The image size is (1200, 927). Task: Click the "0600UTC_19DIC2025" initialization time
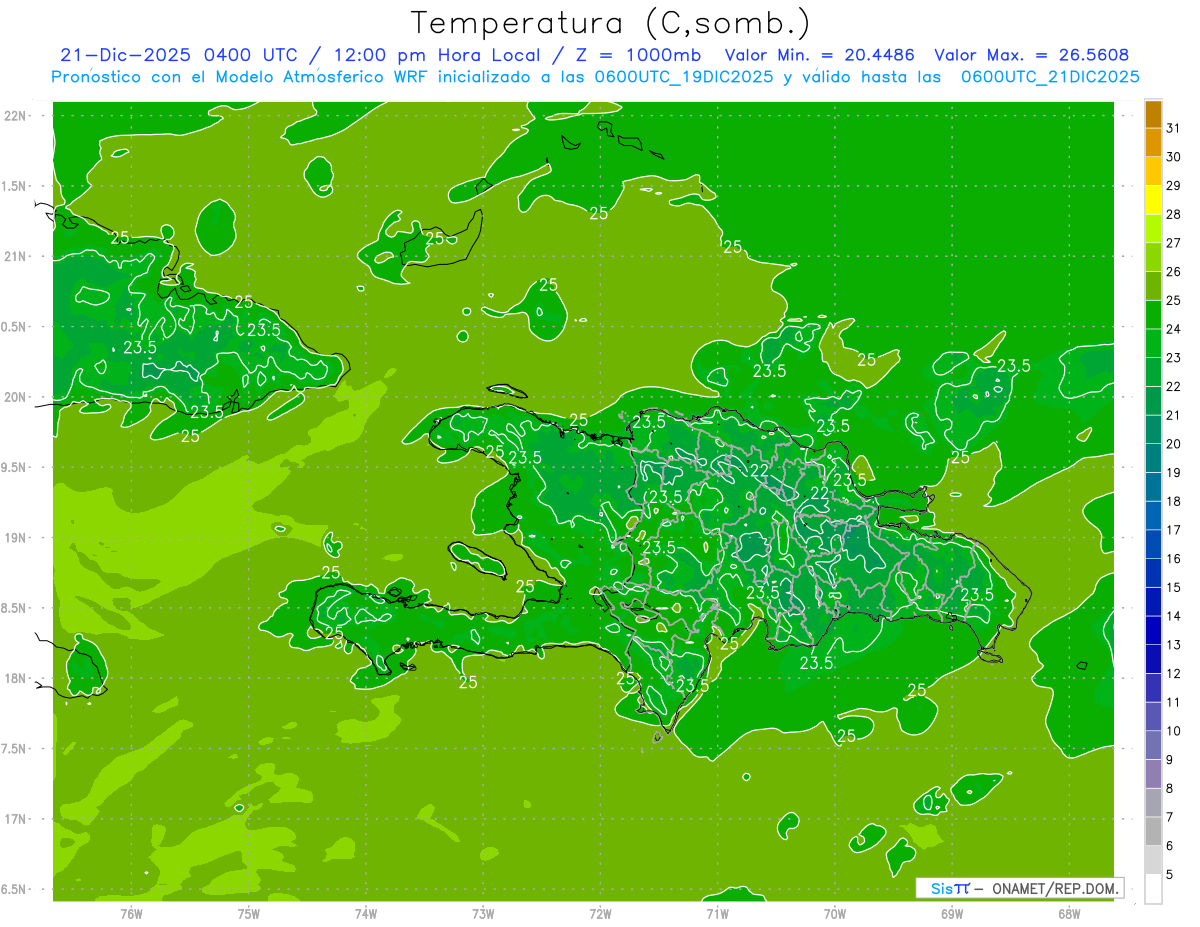point(685,77)
